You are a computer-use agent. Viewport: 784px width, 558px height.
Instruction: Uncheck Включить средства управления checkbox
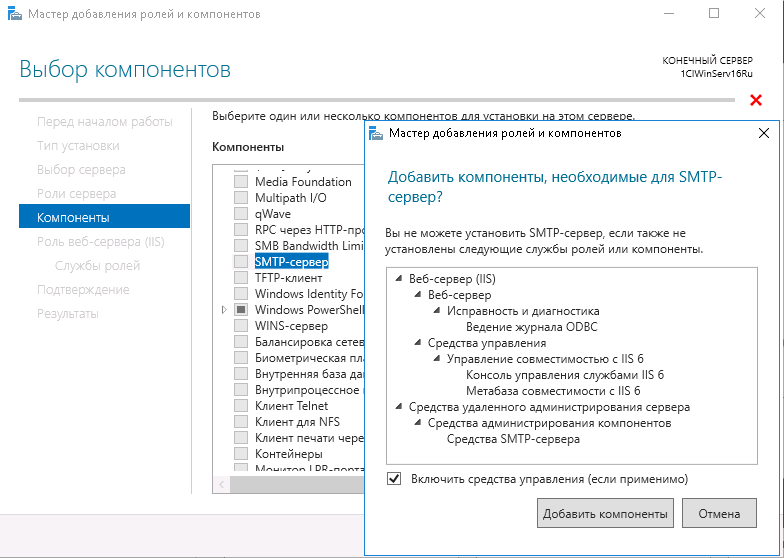tap(394, 478)
